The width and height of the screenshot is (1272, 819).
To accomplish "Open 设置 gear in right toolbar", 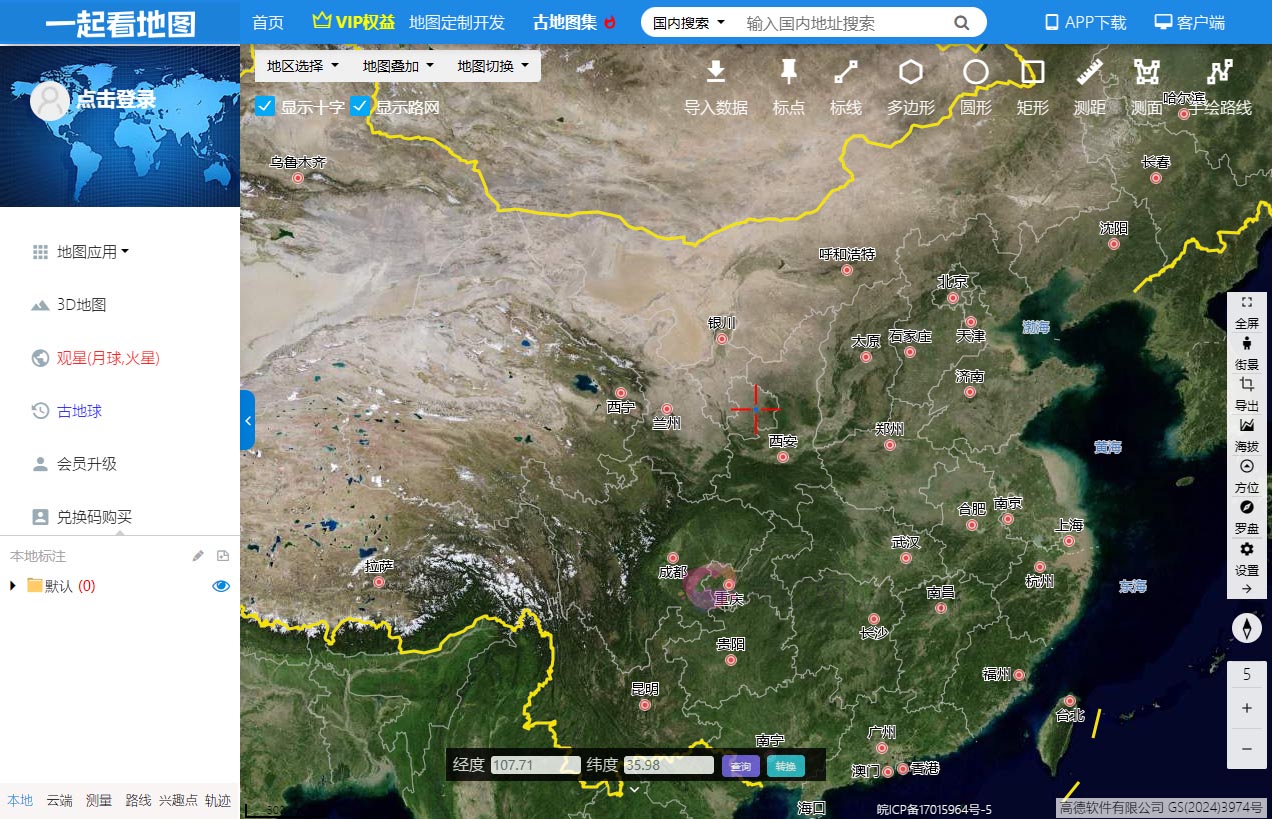I will 1246,550.
